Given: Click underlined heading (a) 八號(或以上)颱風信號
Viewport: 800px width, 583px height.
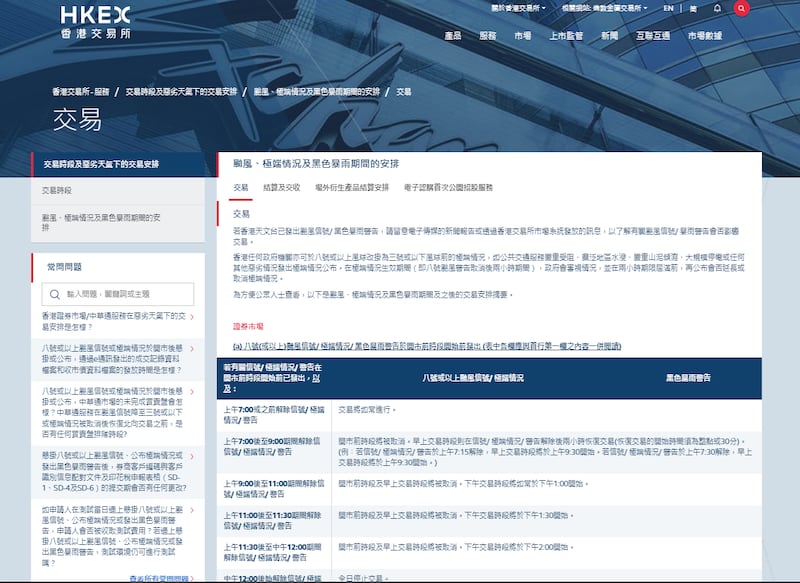Looking at the screenshot, I should pyautogui.click(x=427, y=346).
